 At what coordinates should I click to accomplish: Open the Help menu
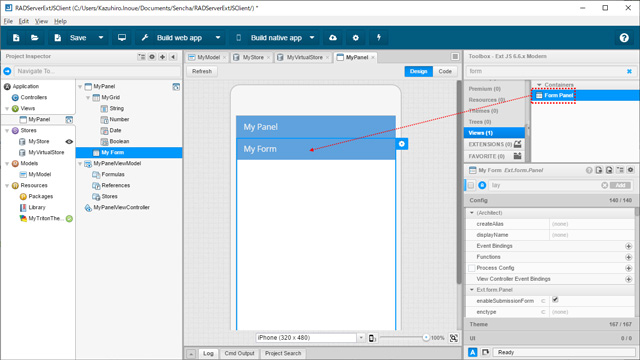tap(60, 21)
